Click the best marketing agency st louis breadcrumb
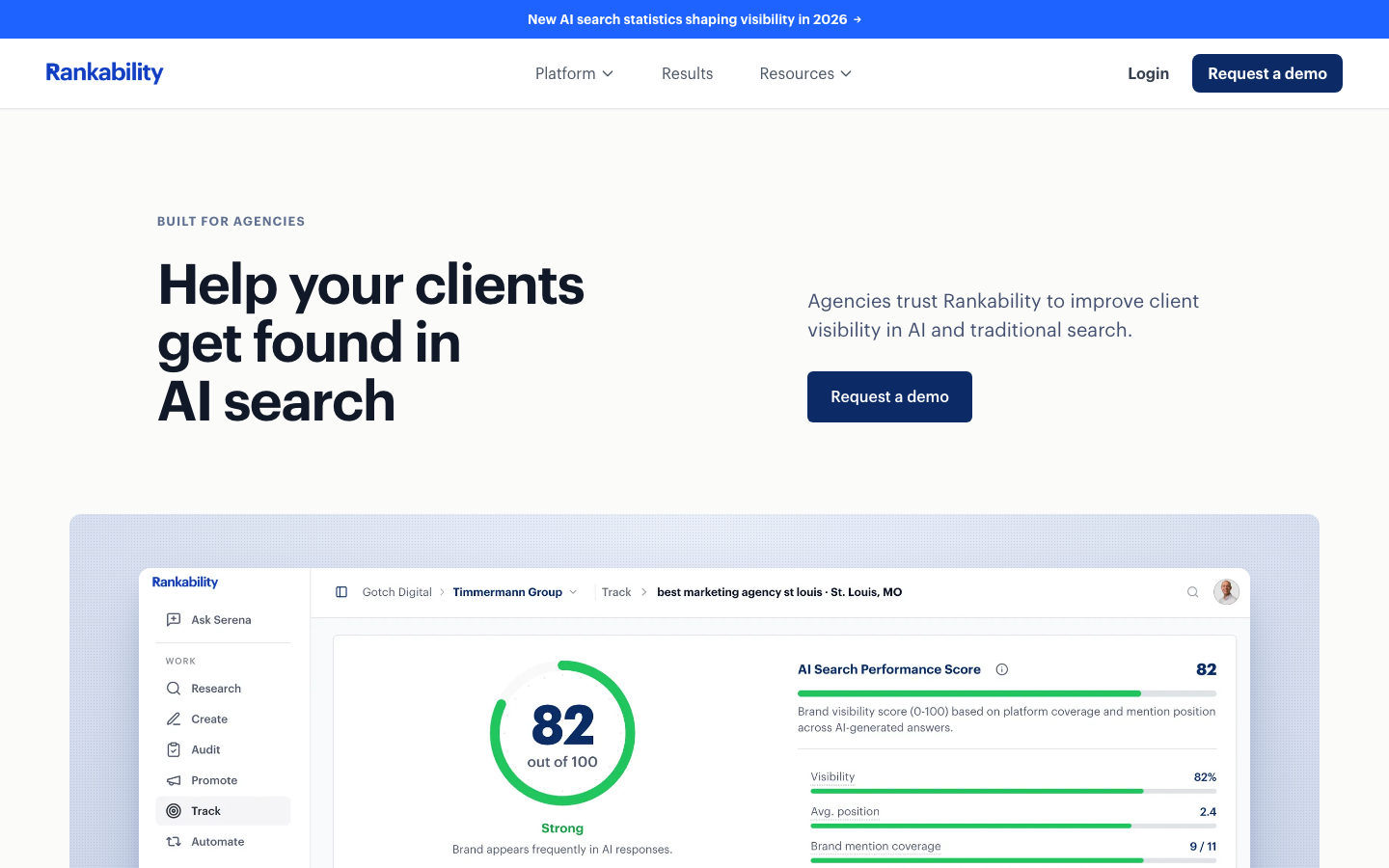This screenshot has height=868, width=1389. coord(779,592)
